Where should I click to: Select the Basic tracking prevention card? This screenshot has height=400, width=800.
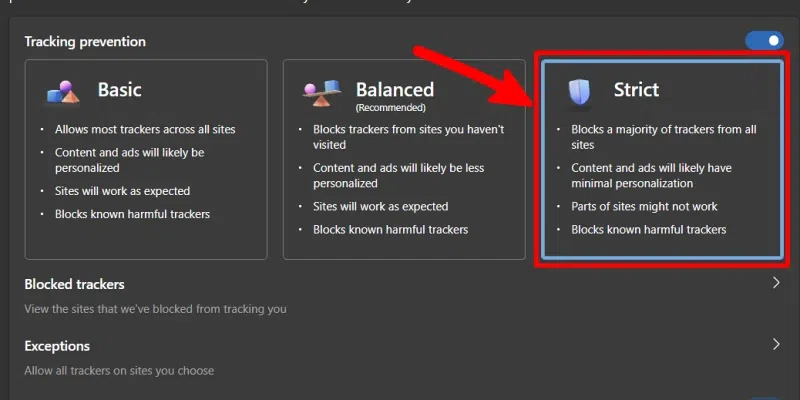coord(146,160)
